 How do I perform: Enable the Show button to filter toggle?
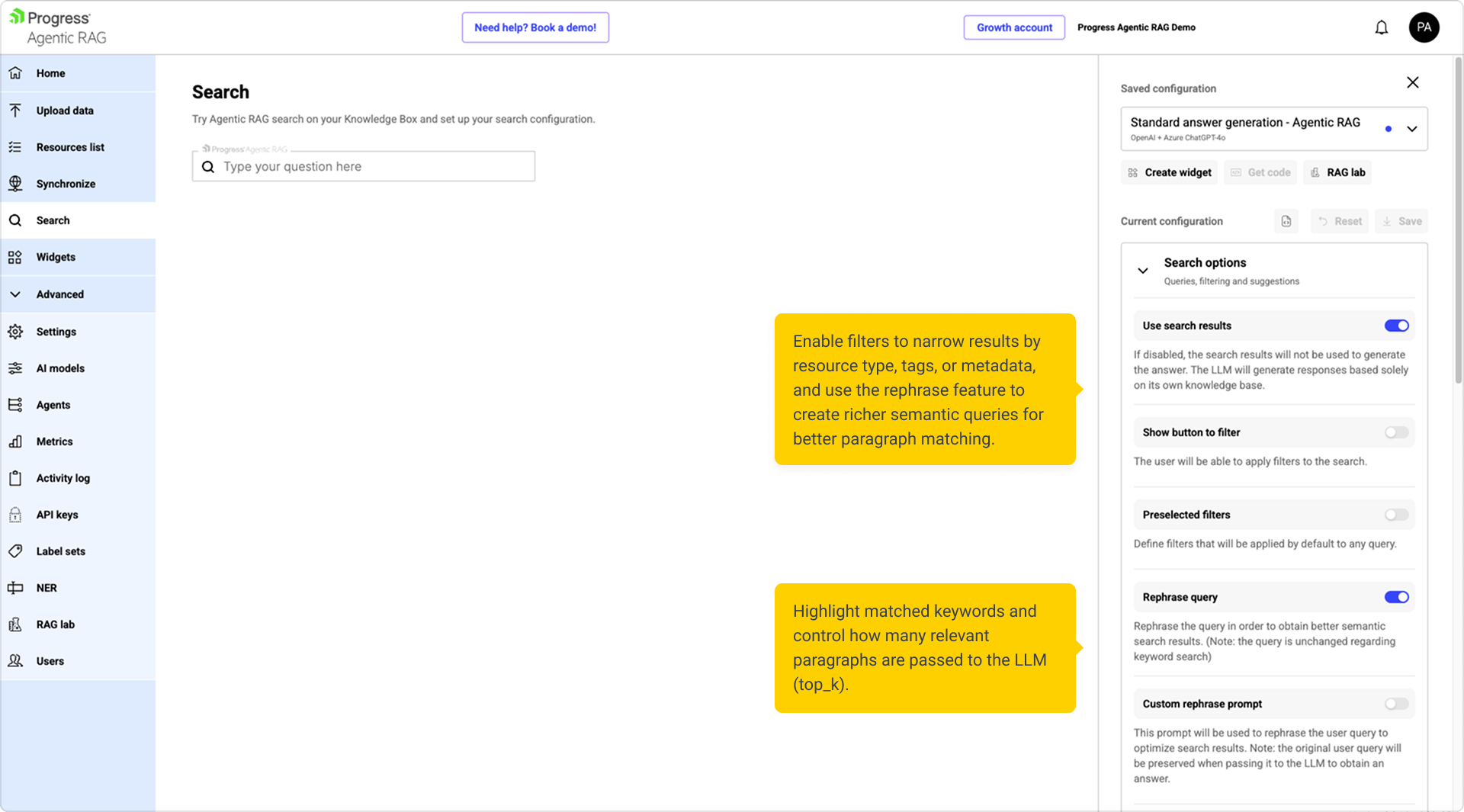click(1396, 432)
